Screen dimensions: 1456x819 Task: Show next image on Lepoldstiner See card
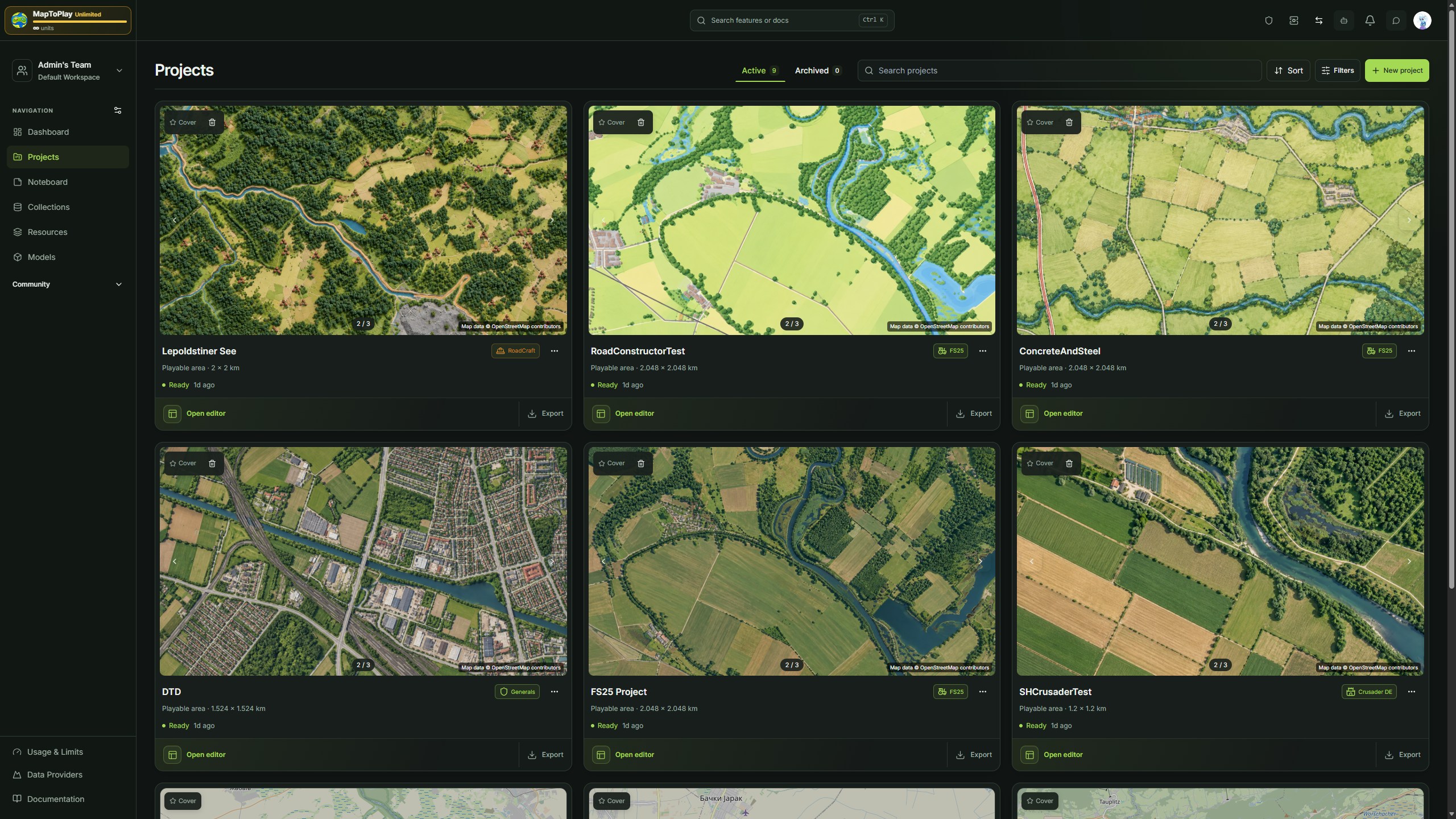pyautogui.click(x=551, y=220)
